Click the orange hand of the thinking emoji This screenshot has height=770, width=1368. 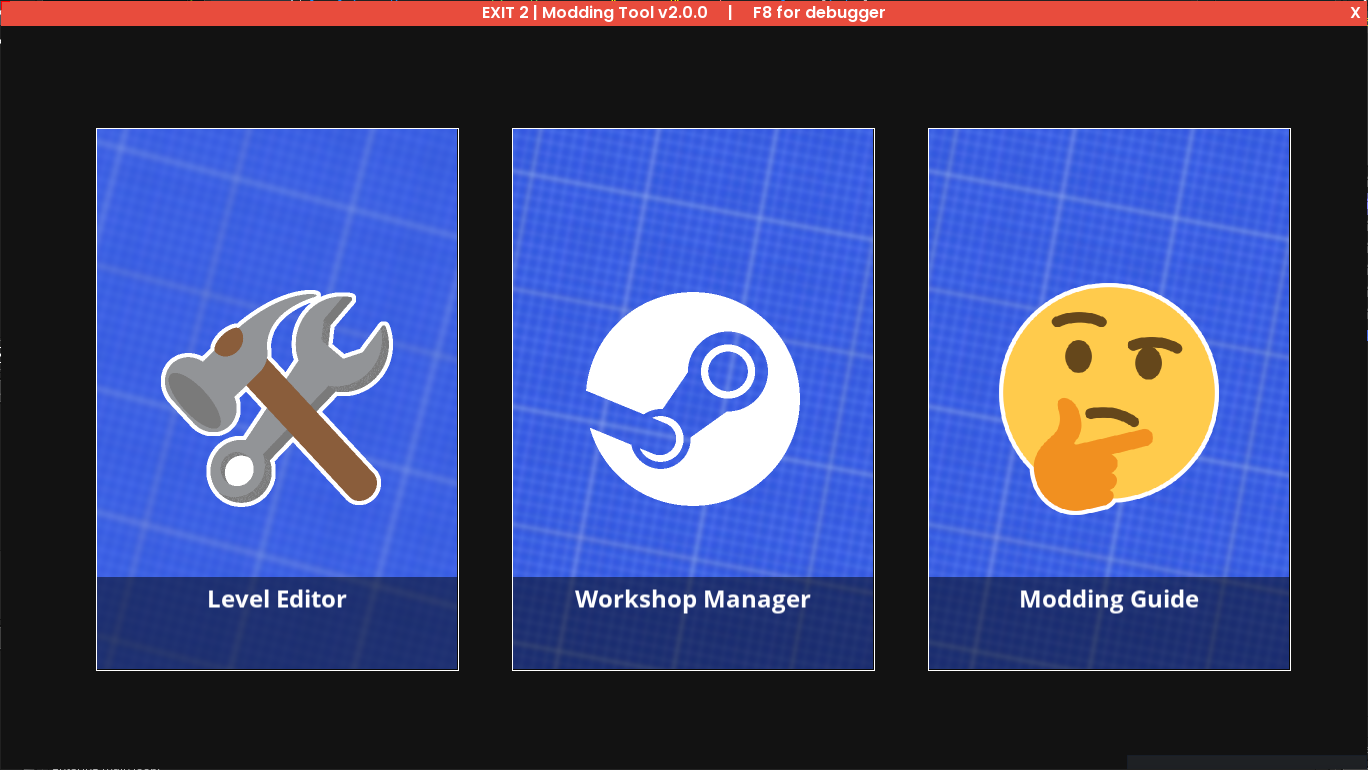click(1075, 460)
